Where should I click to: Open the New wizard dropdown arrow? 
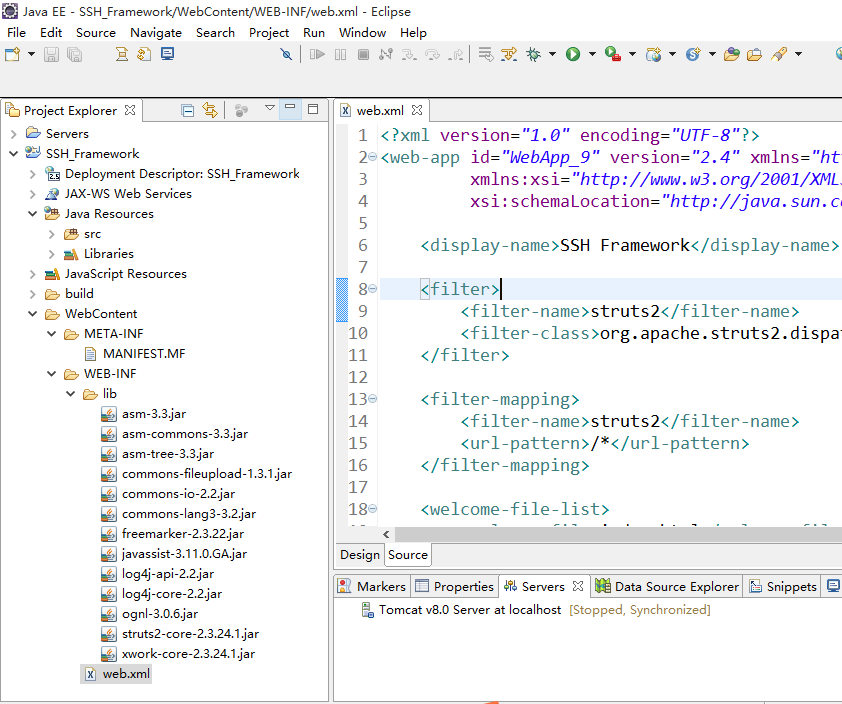tap(31, 54)
